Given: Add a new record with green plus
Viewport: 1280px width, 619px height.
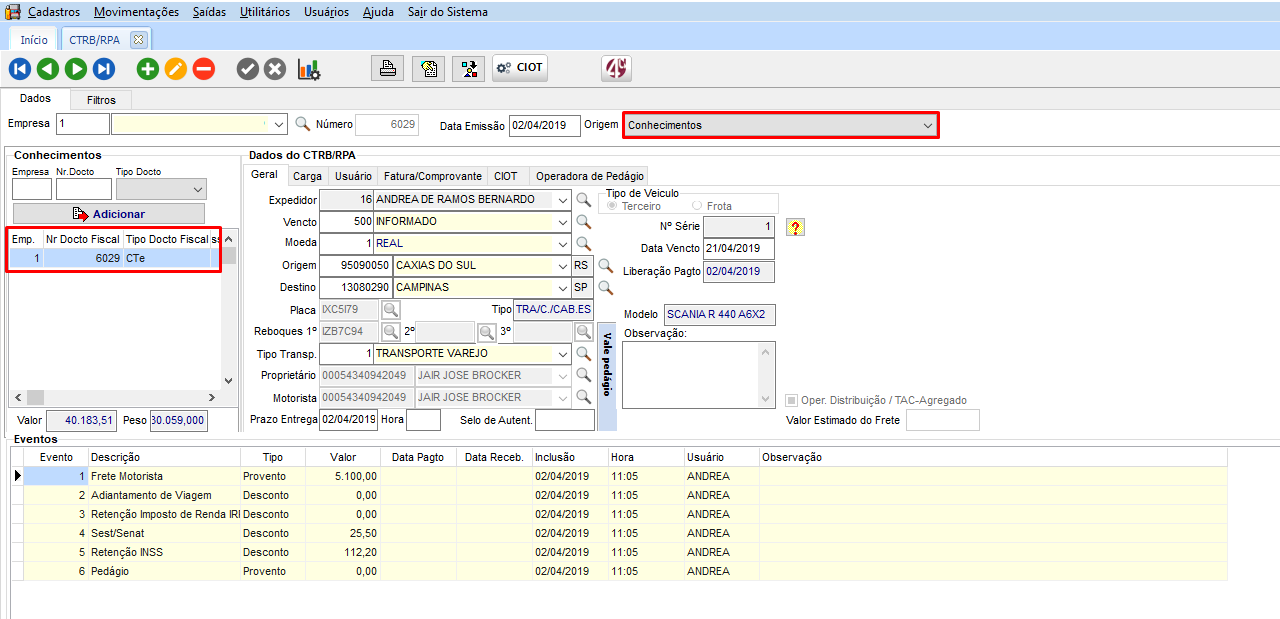Looking at the screenshot, I should (148, 69).
